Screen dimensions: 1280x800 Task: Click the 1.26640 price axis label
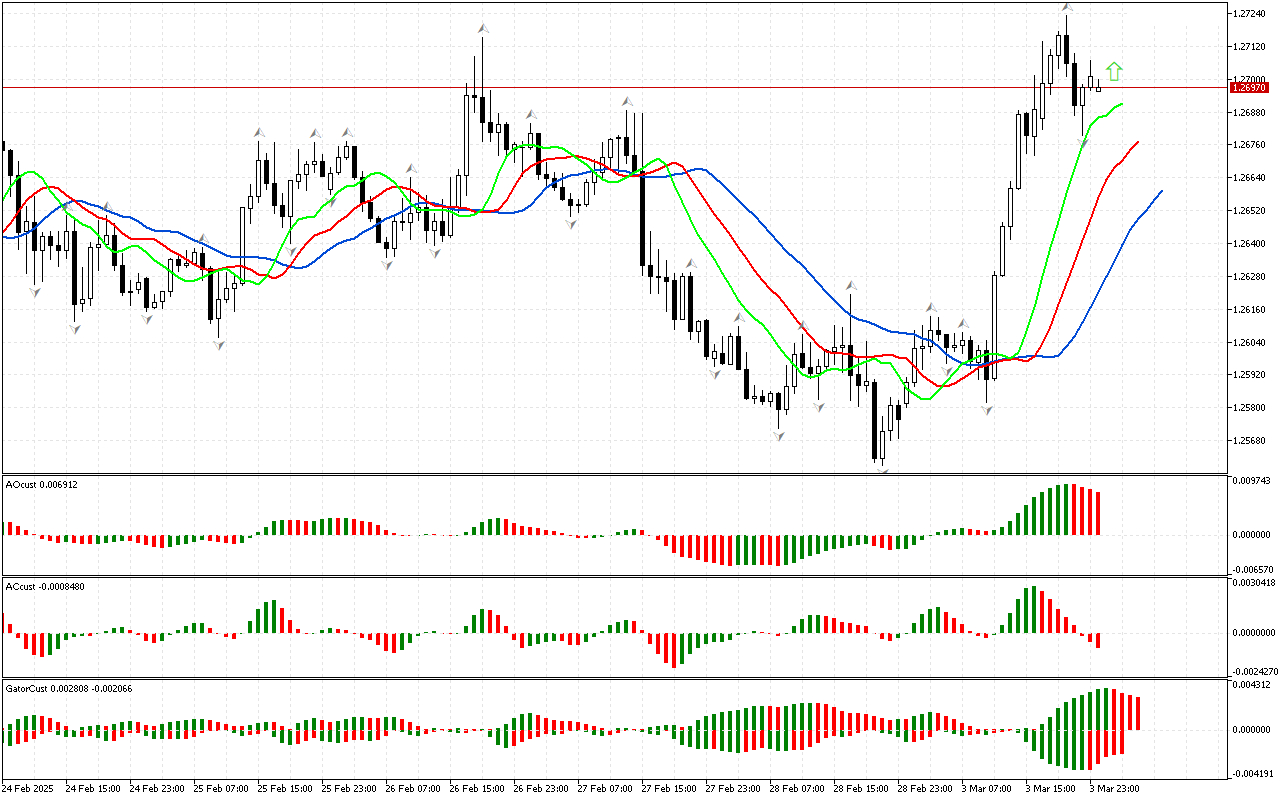pos(1250,178)
